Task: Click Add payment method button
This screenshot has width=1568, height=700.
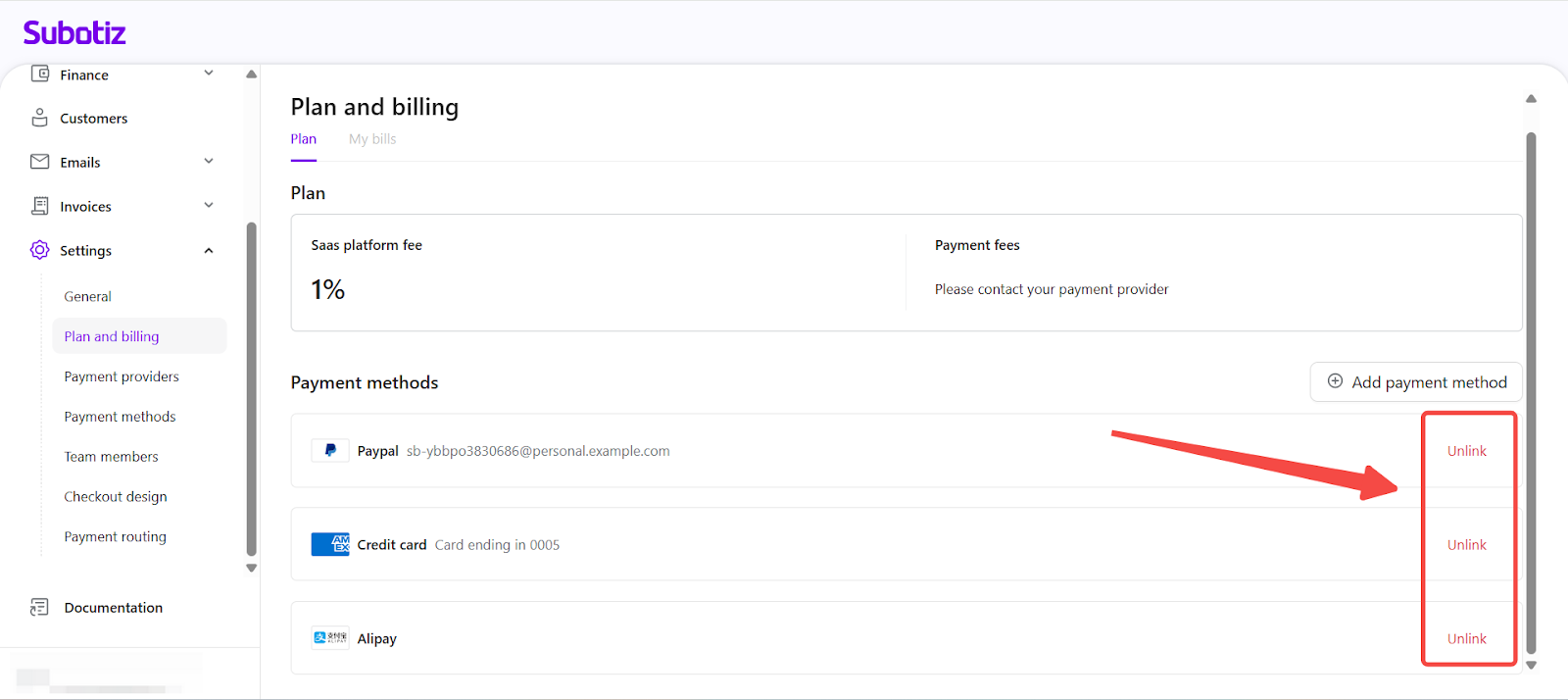Action: [x=1416, y=382]
